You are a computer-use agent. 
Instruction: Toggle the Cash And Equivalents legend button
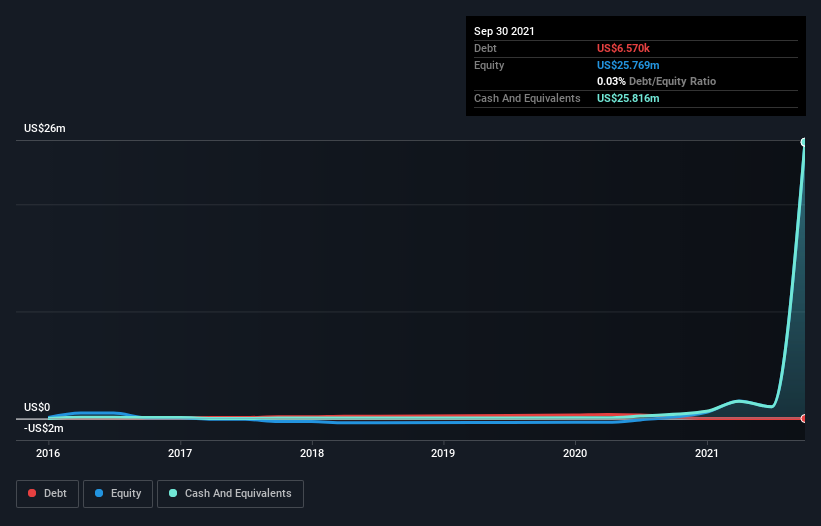[230, 494]
